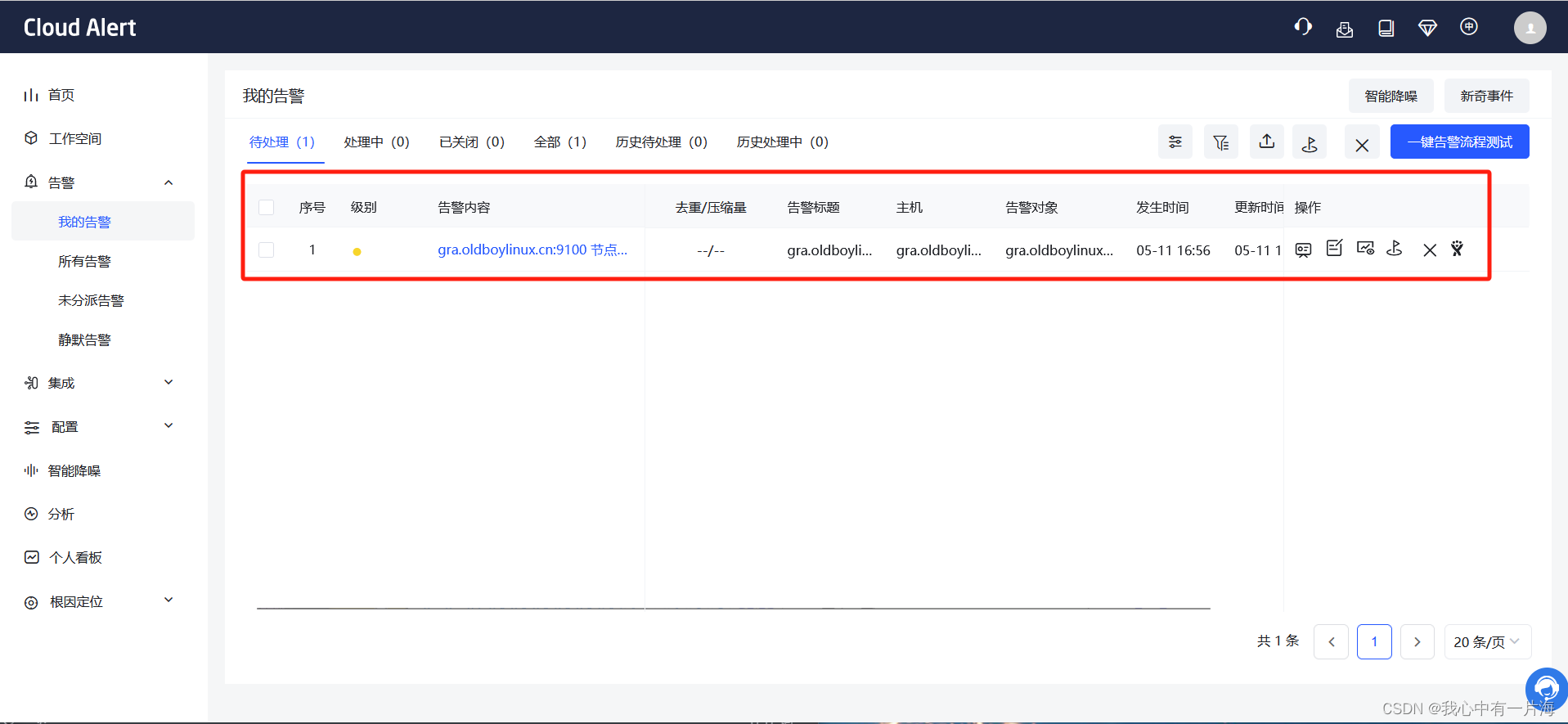Click the 个人看板 dashboard icon in sidebar
This screenshot has height=724, width=1568.
click(31, 557)
